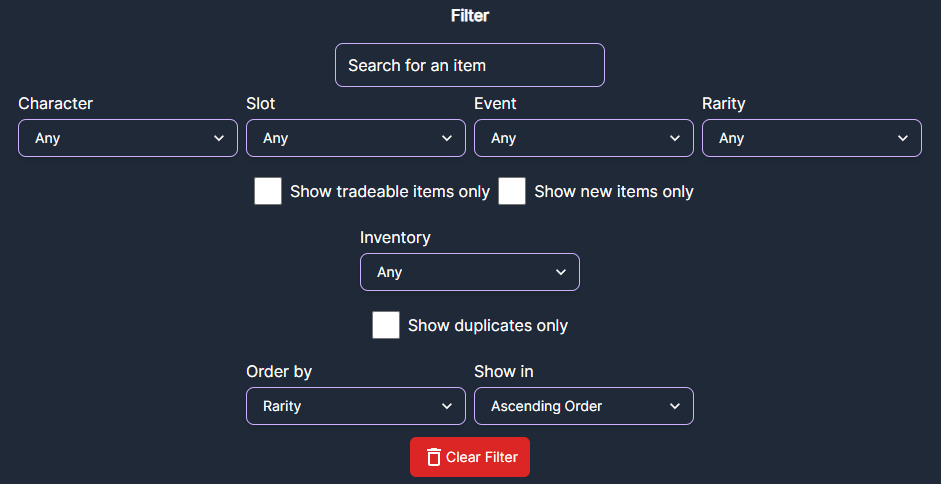The height and width of the screenshot is (484, 941).
Task: Open the Show in Ascending Order dropdown
Action: pyautogui.click(x=584, y=406)
